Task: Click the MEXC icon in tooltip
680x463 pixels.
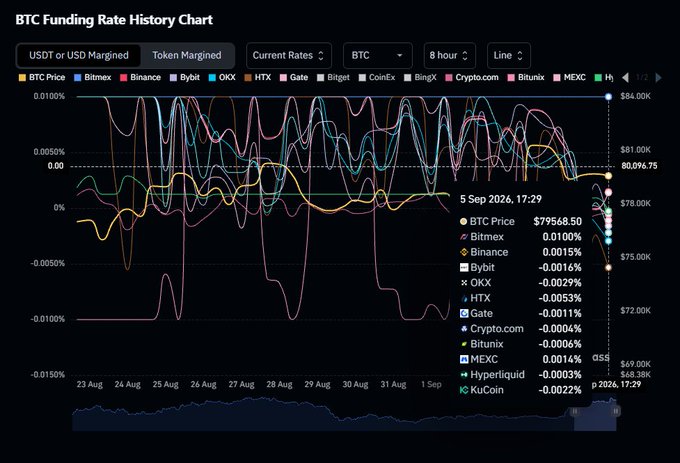Action: [464, 359]
